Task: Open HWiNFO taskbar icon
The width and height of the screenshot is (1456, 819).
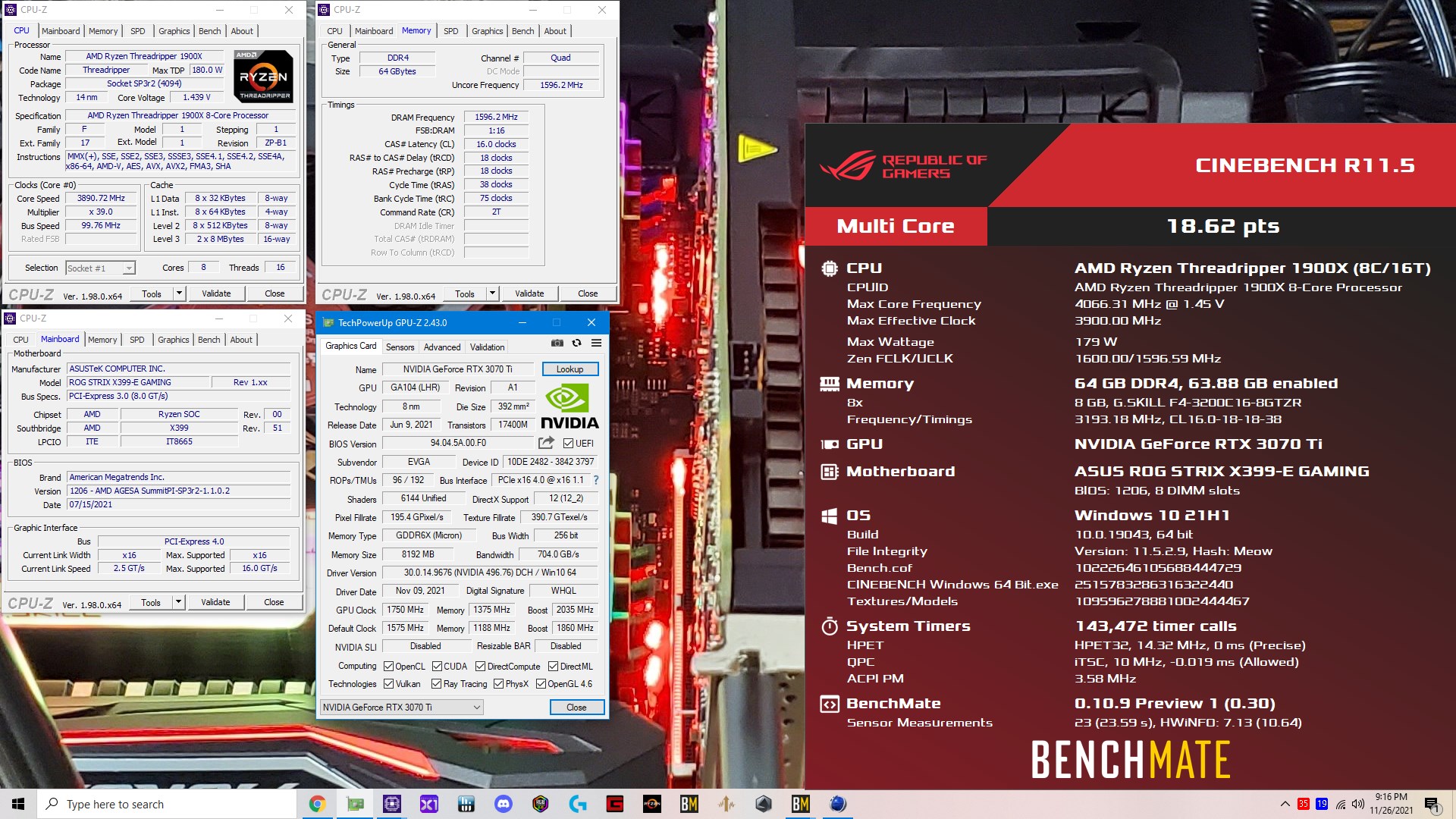Action: tap(466, 804)
